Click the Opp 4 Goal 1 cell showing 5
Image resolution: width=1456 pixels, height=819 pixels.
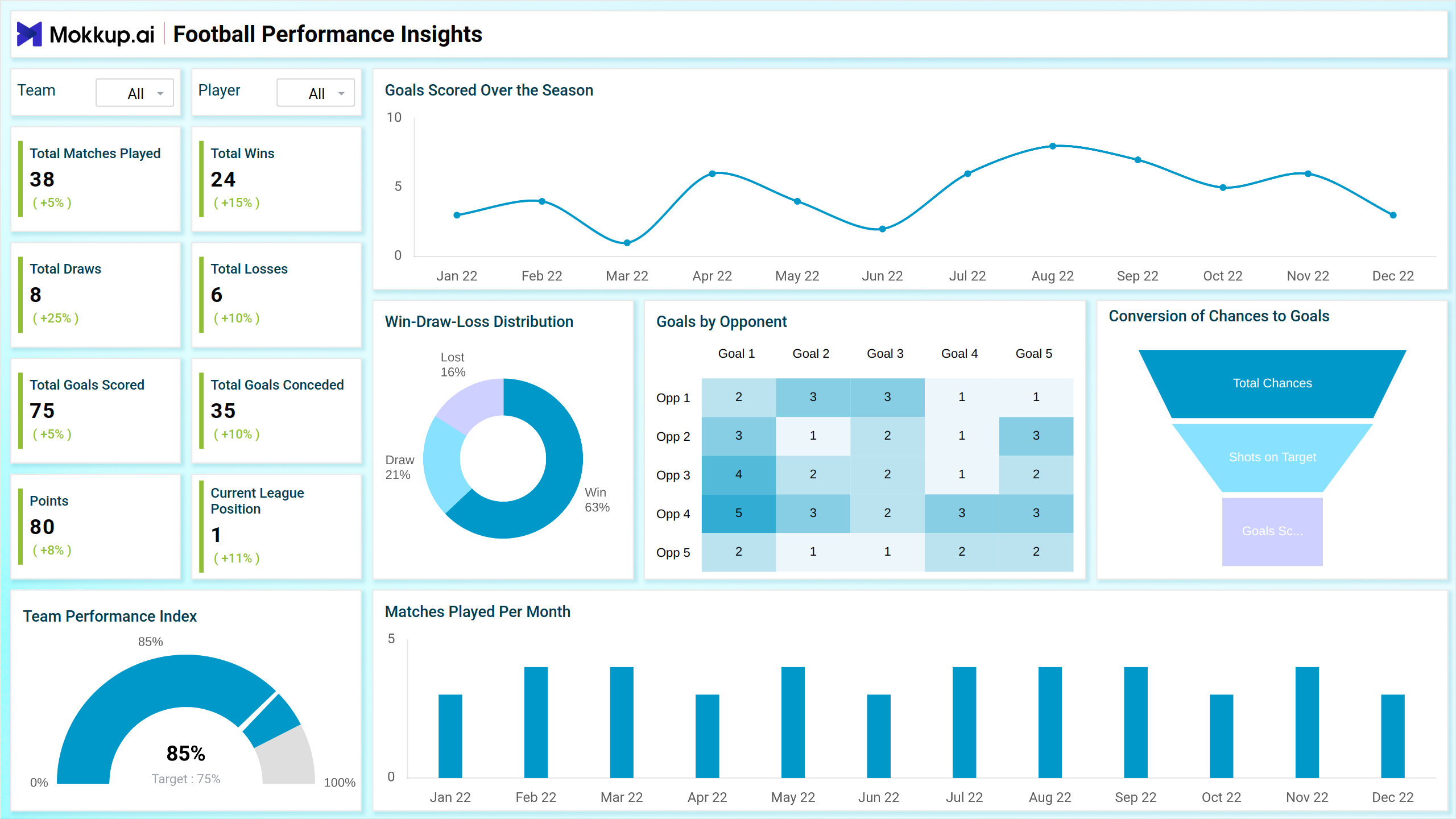click(x=738, y=513)
